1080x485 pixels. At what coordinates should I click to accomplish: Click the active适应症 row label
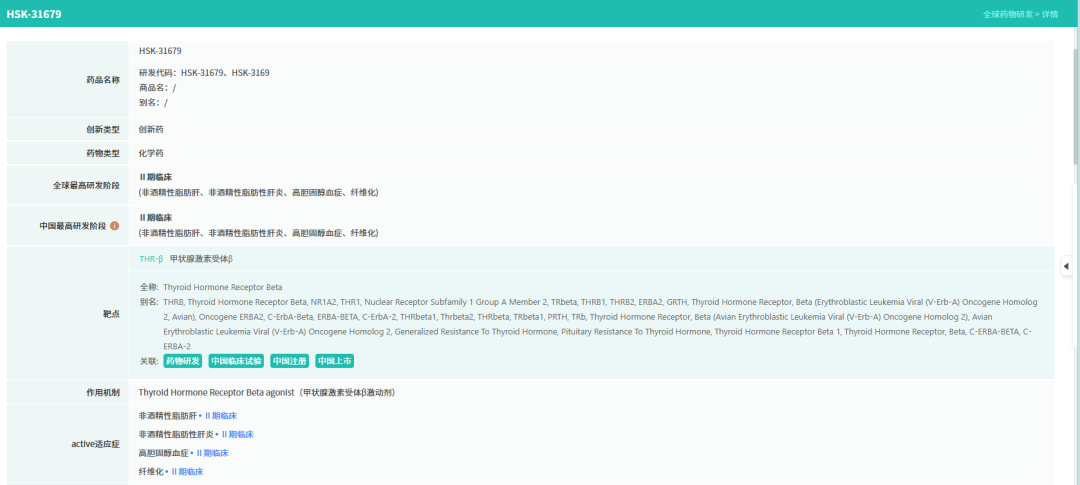tap(95, 443)
